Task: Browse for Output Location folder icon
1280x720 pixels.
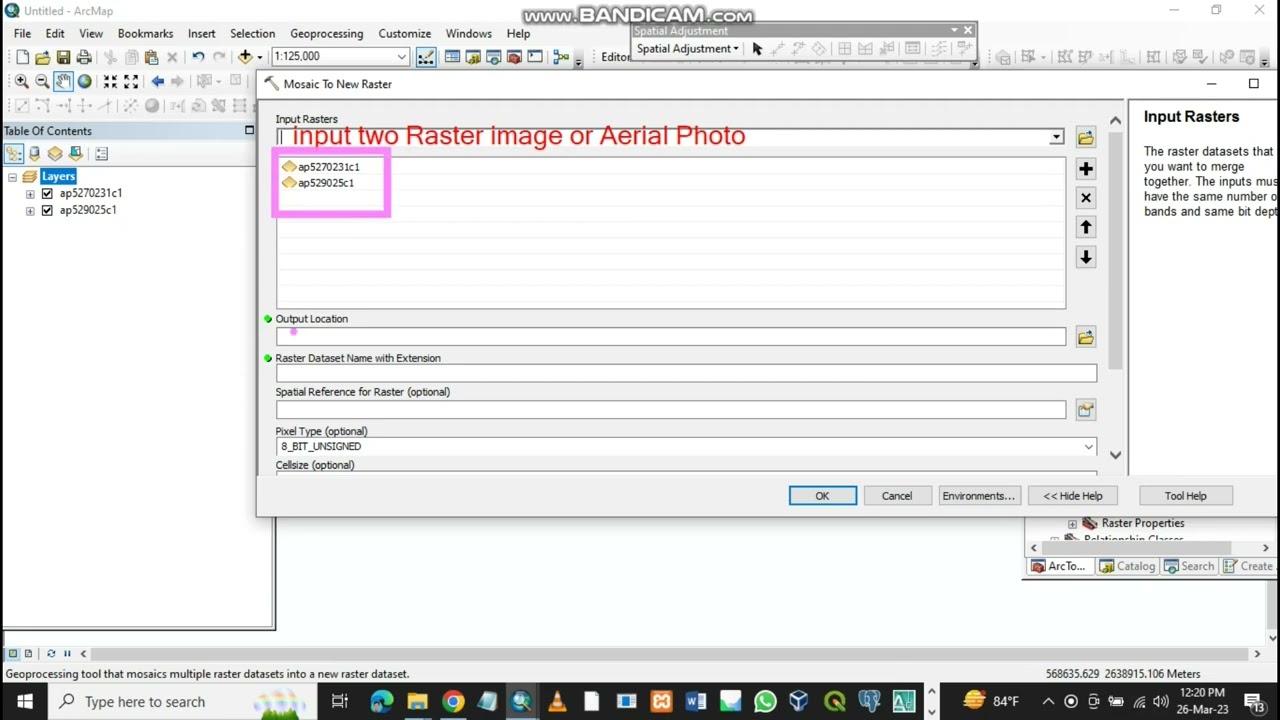Action: [x=1086, y=337]
